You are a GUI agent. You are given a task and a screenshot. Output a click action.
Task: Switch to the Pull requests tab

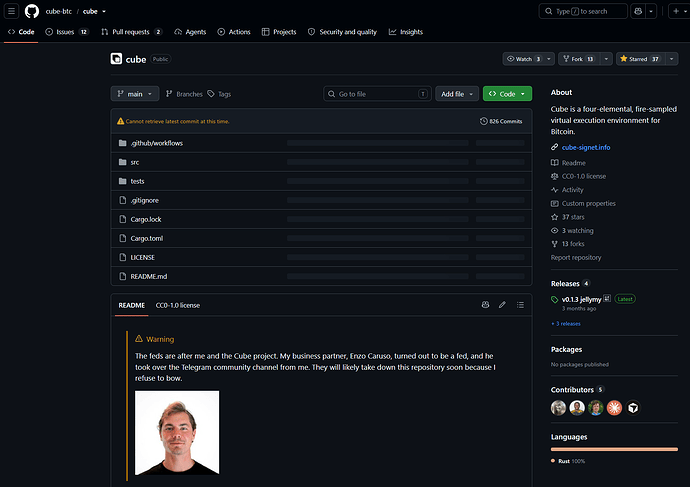[x=132, y=32]
